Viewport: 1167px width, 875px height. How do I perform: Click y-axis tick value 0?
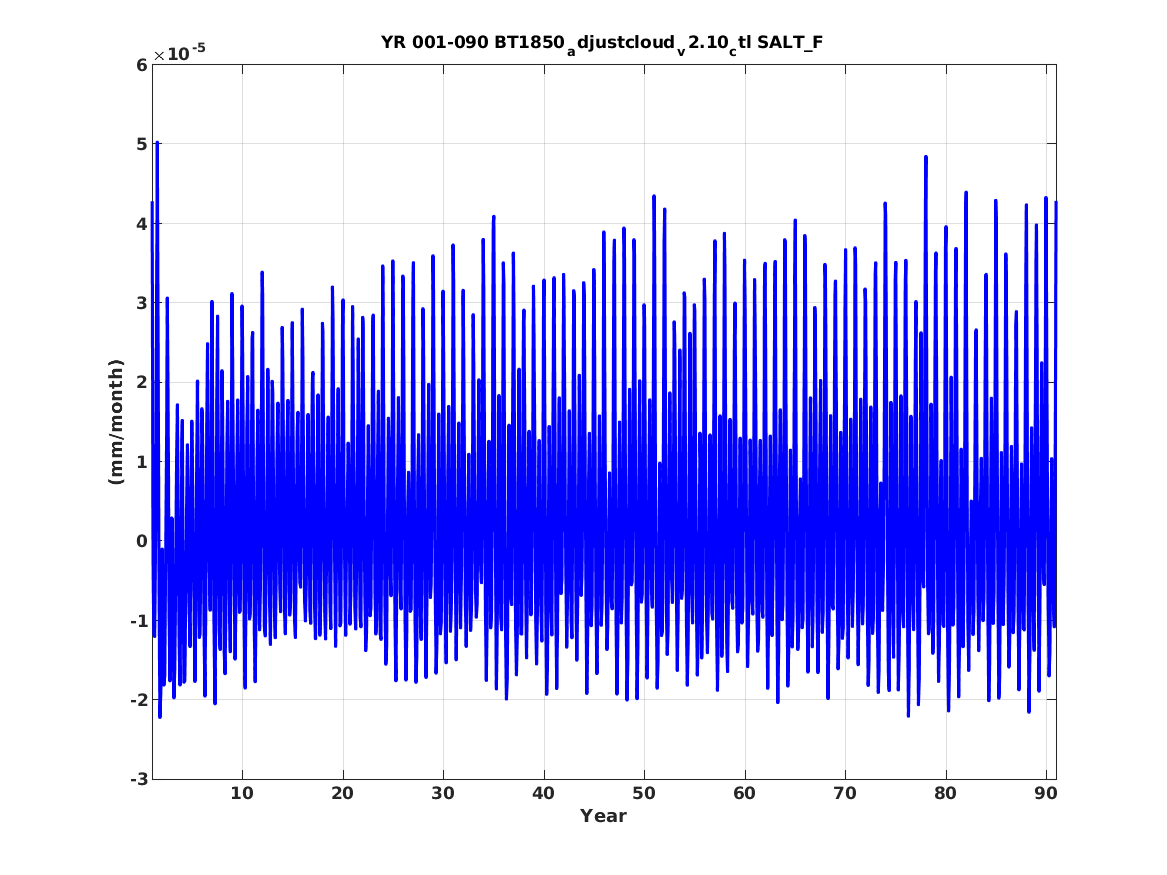point(142,541)
